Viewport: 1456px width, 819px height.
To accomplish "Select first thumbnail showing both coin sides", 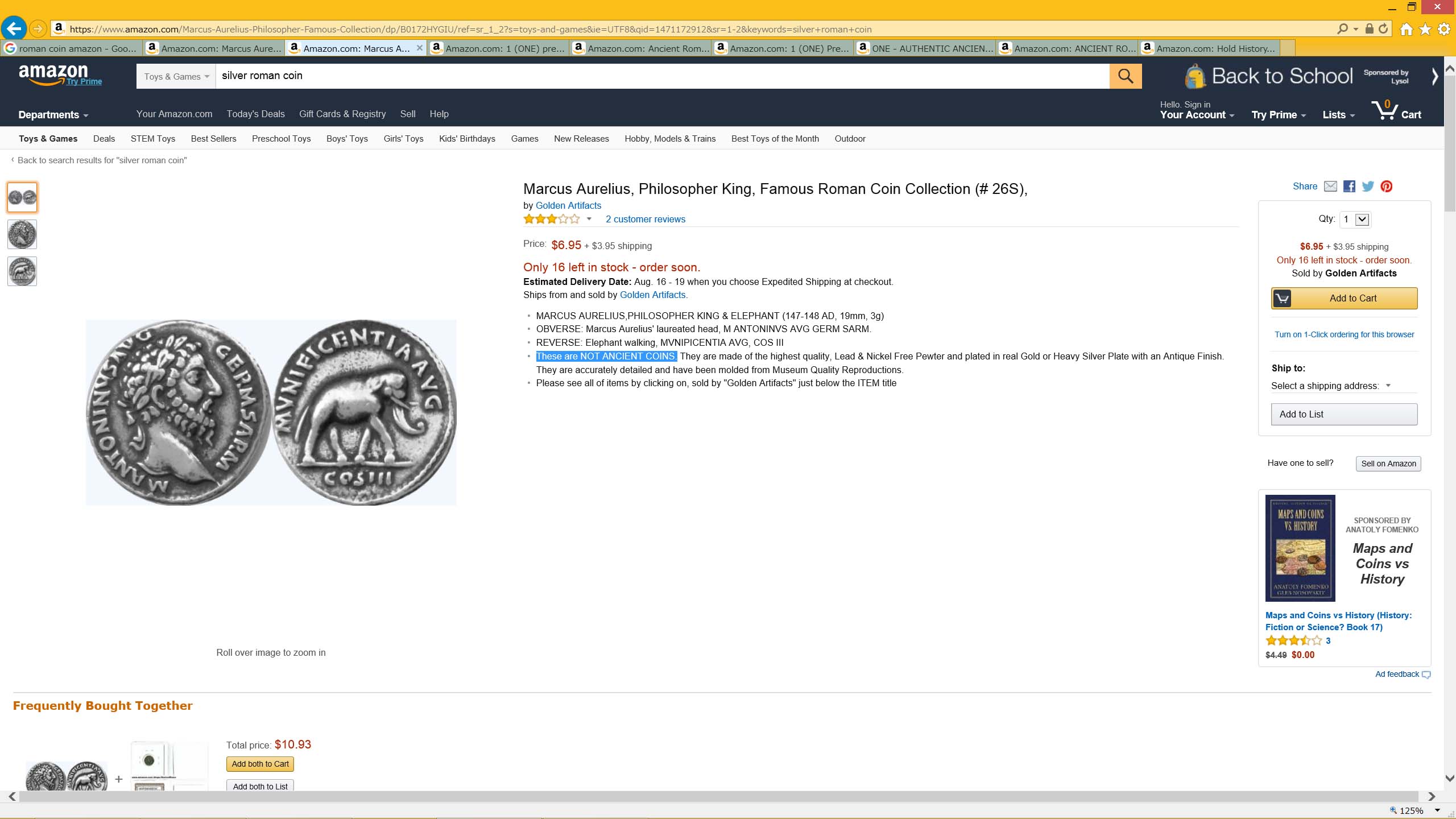I will tap(22, 197).
